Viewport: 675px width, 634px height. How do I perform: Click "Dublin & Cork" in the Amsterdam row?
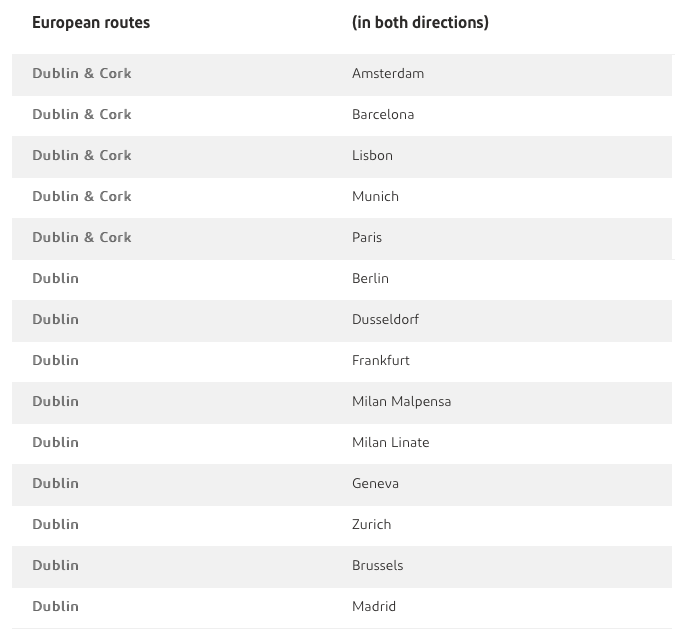point(82,74)
